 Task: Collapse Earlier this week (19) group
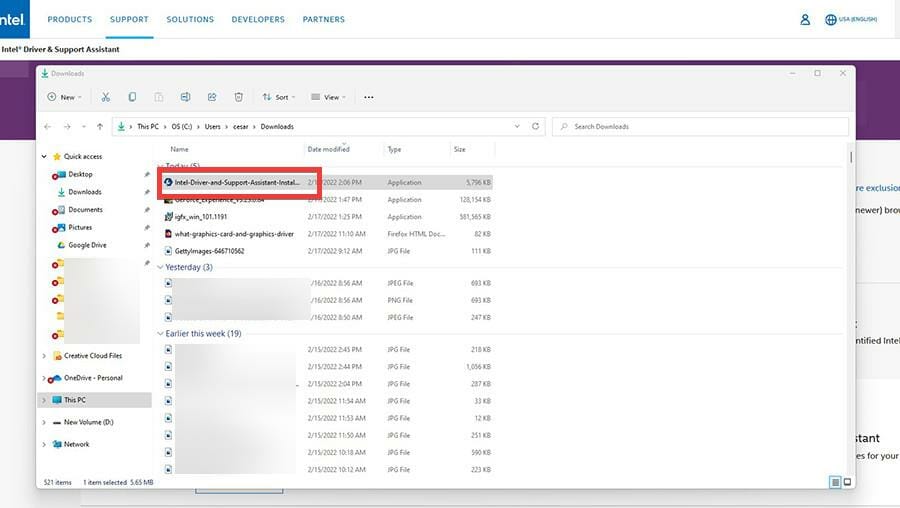[160, 334]
